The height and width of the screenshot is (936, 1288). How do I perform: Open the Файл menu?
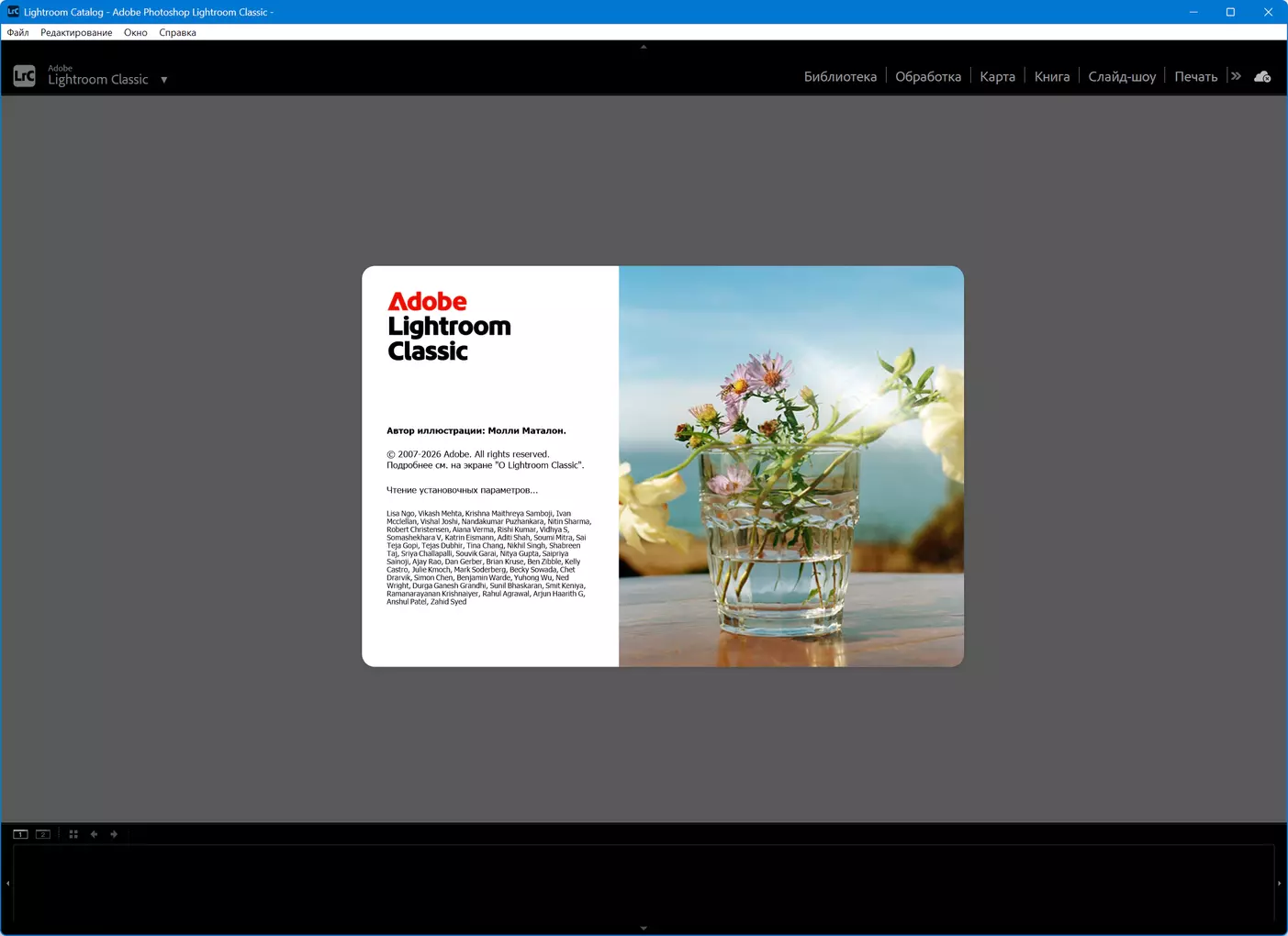17,32
